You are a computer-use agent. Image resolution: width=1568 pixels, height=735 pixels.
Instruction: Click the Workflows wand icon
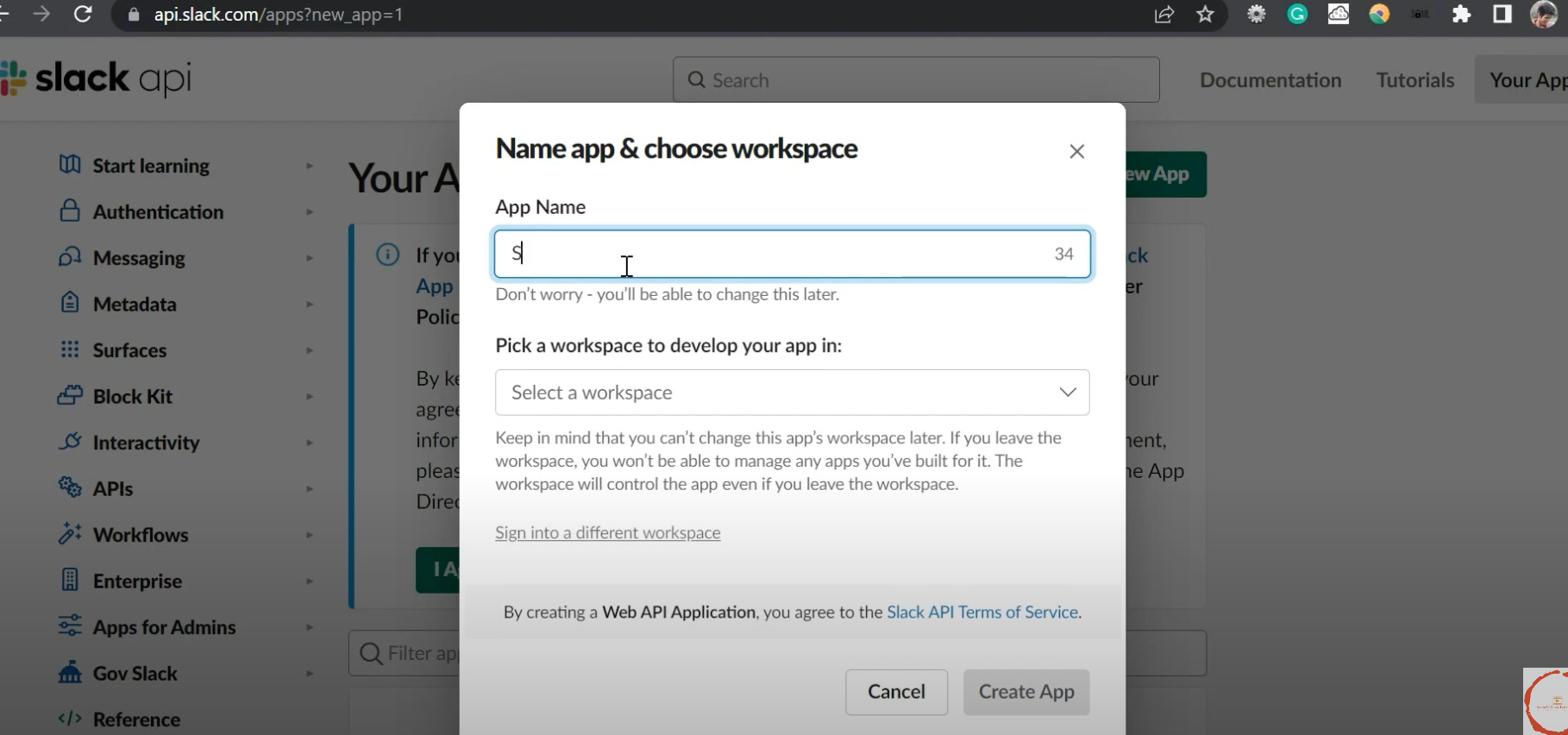coord(70,533)
